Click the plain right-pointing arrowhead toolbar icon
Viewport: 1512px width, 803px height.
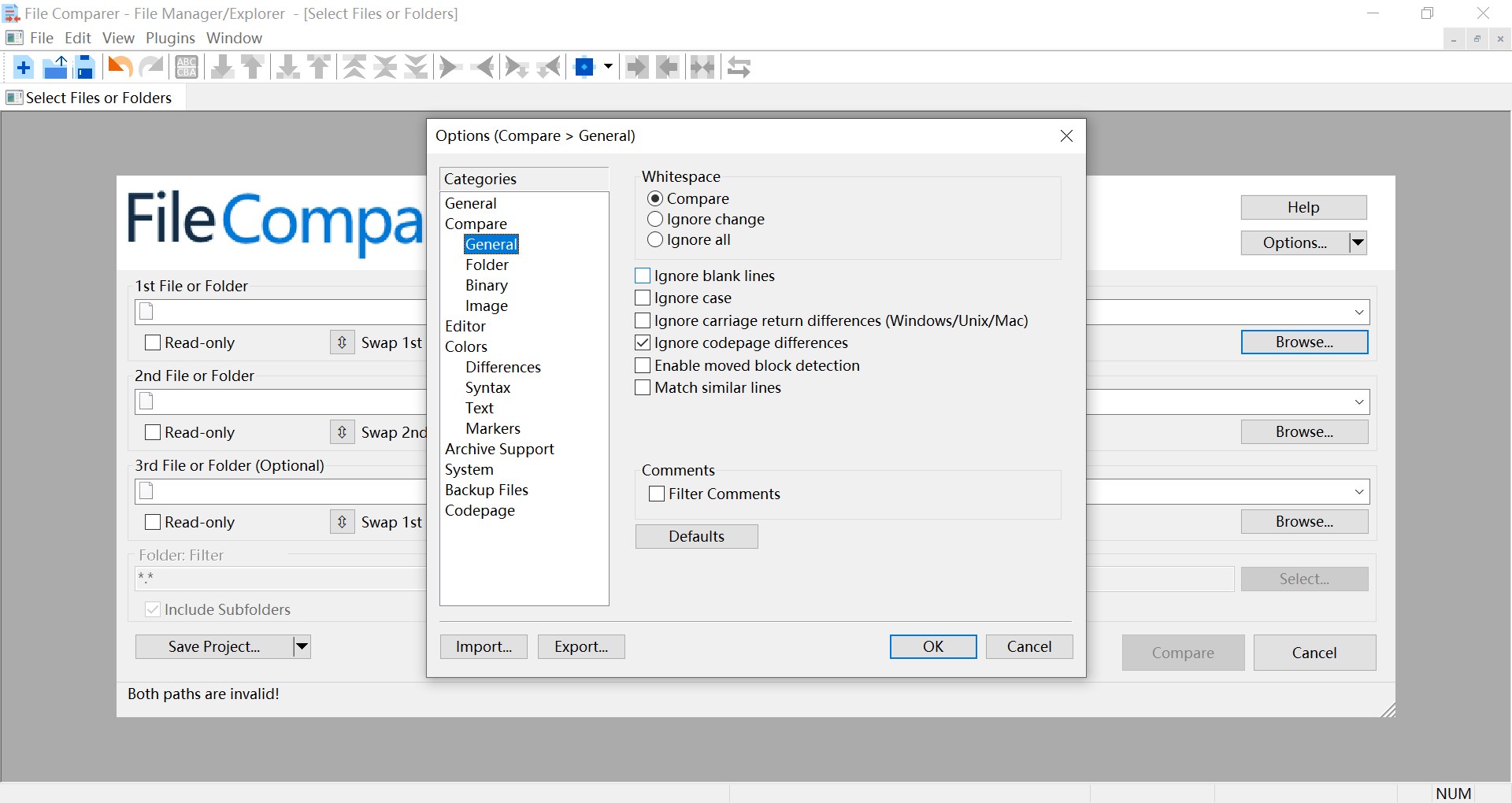click(x=450, y=68)
